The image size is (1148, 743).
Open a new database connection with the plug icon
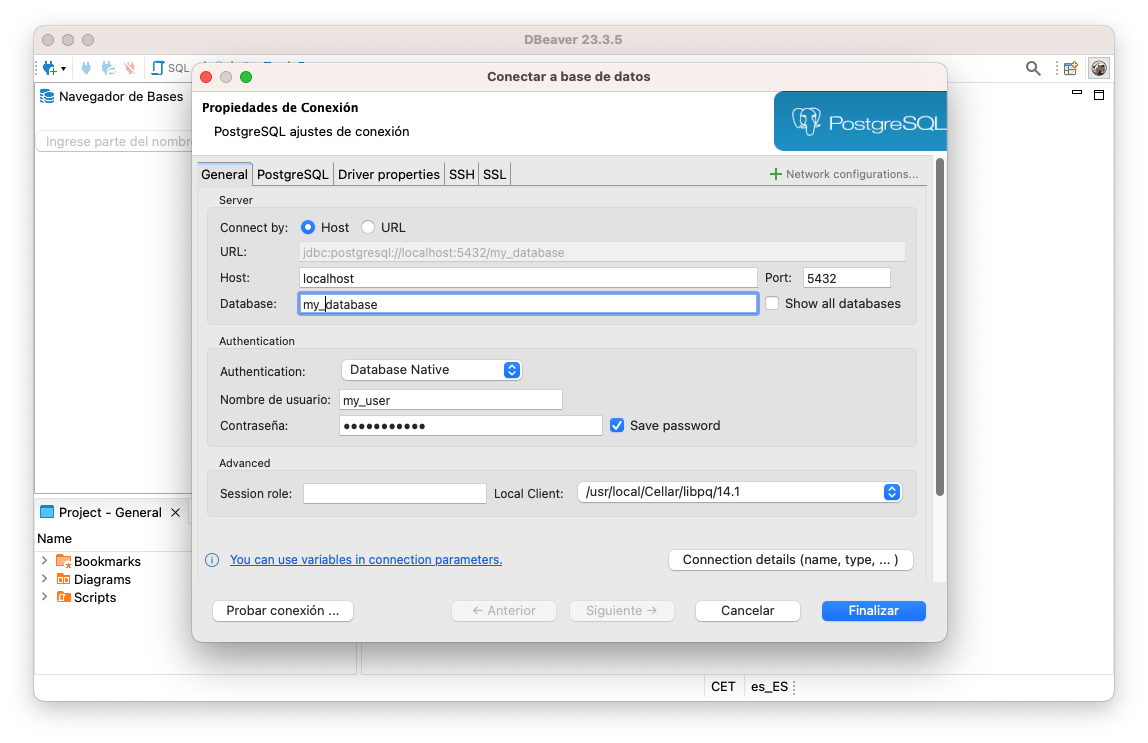tap(49, 67)
